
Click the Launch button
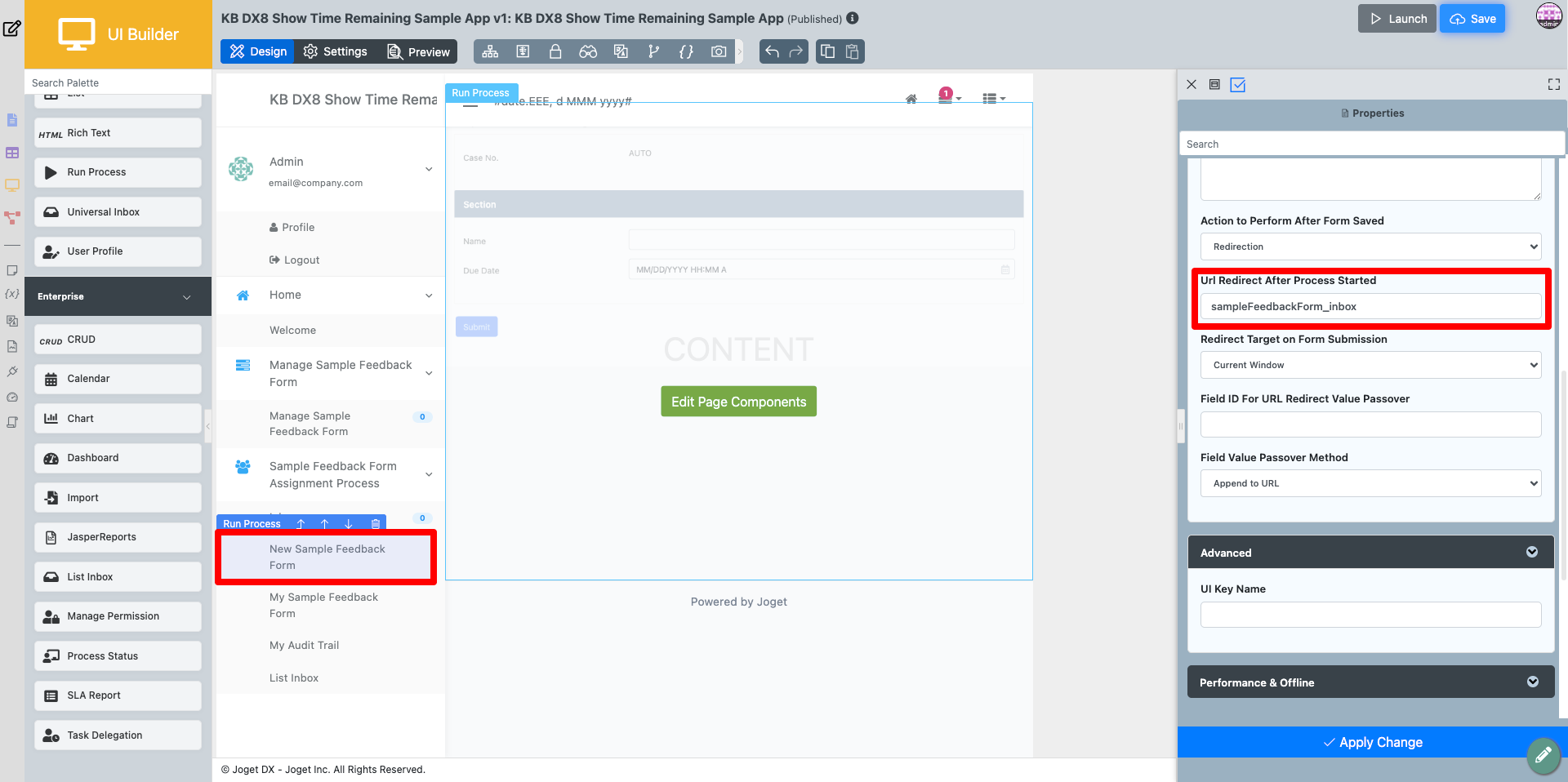[1397, 19]
